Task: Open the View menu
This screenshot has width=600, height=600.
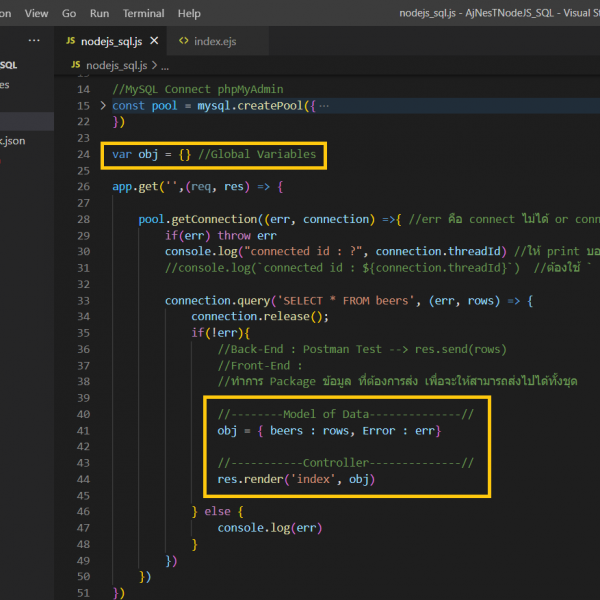Action: [x=36, y=14]
